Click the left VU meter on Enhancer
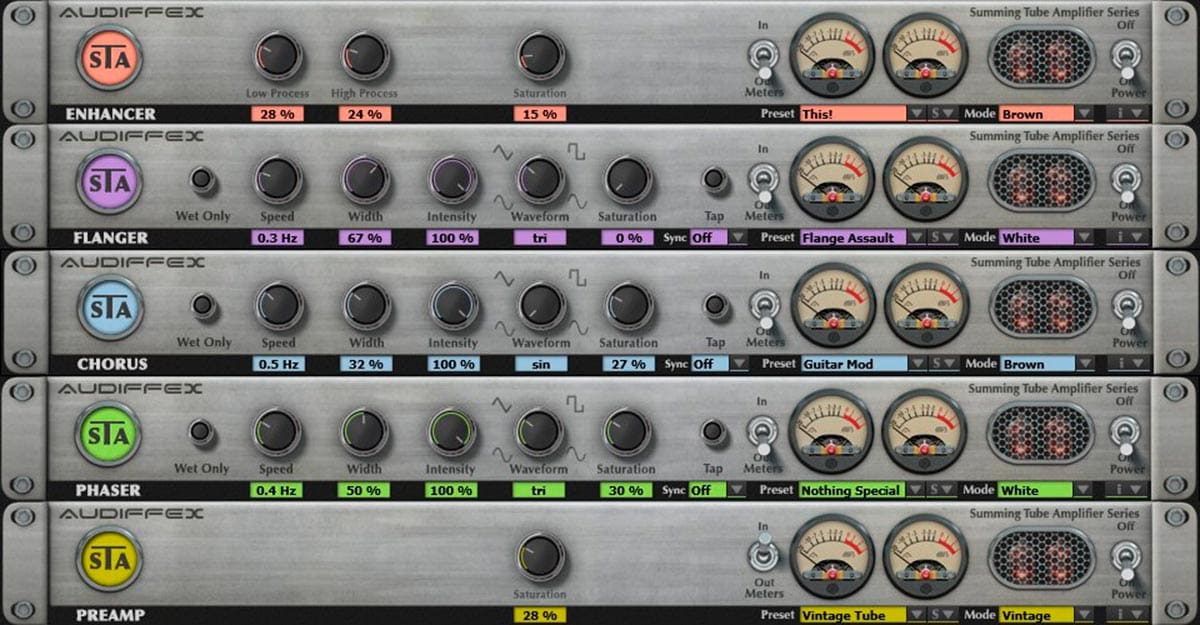This screenshot has height=625, width=1200. (x=832, y=54)
